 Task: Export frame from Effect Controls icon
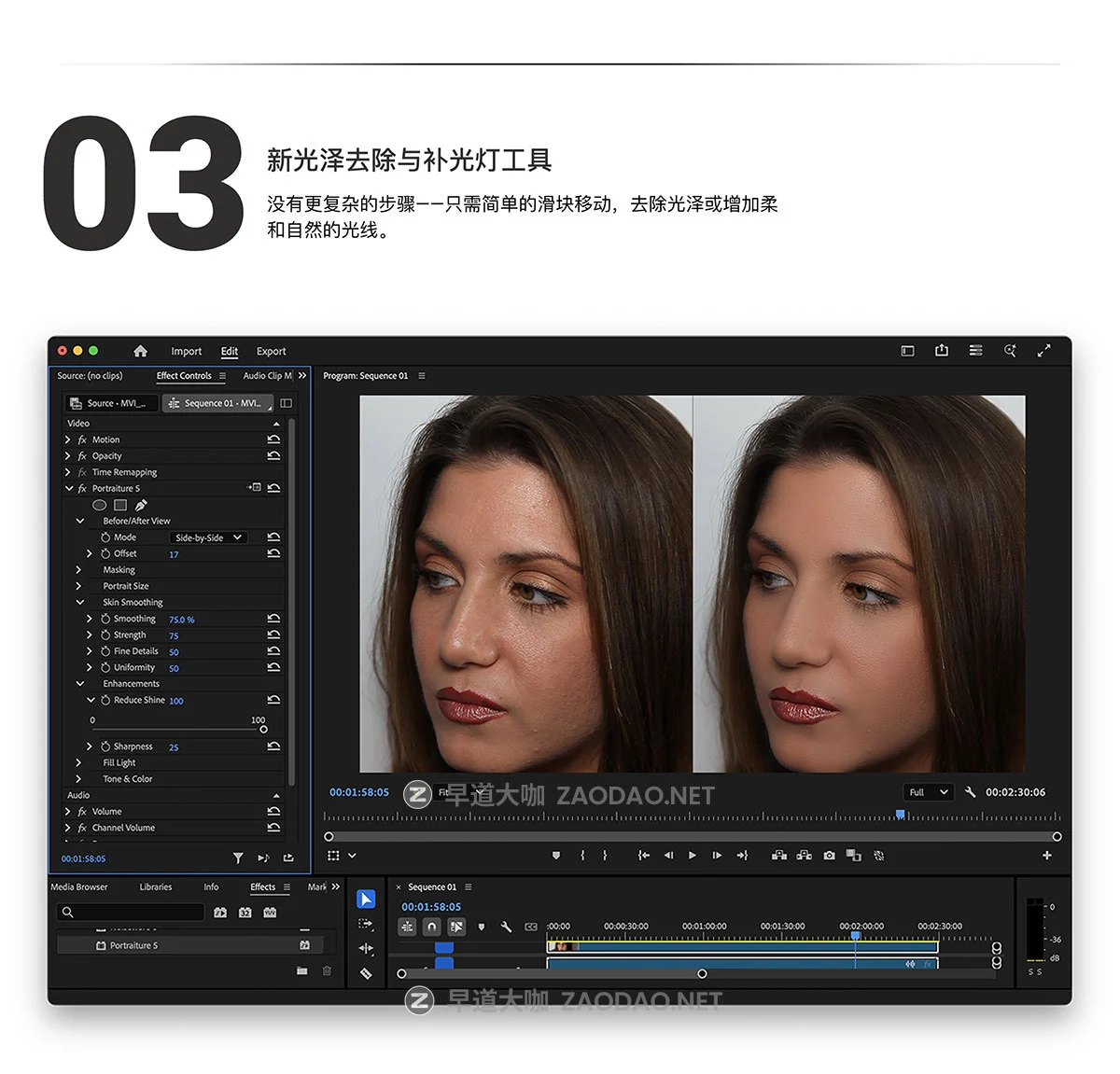click(288, 858)
